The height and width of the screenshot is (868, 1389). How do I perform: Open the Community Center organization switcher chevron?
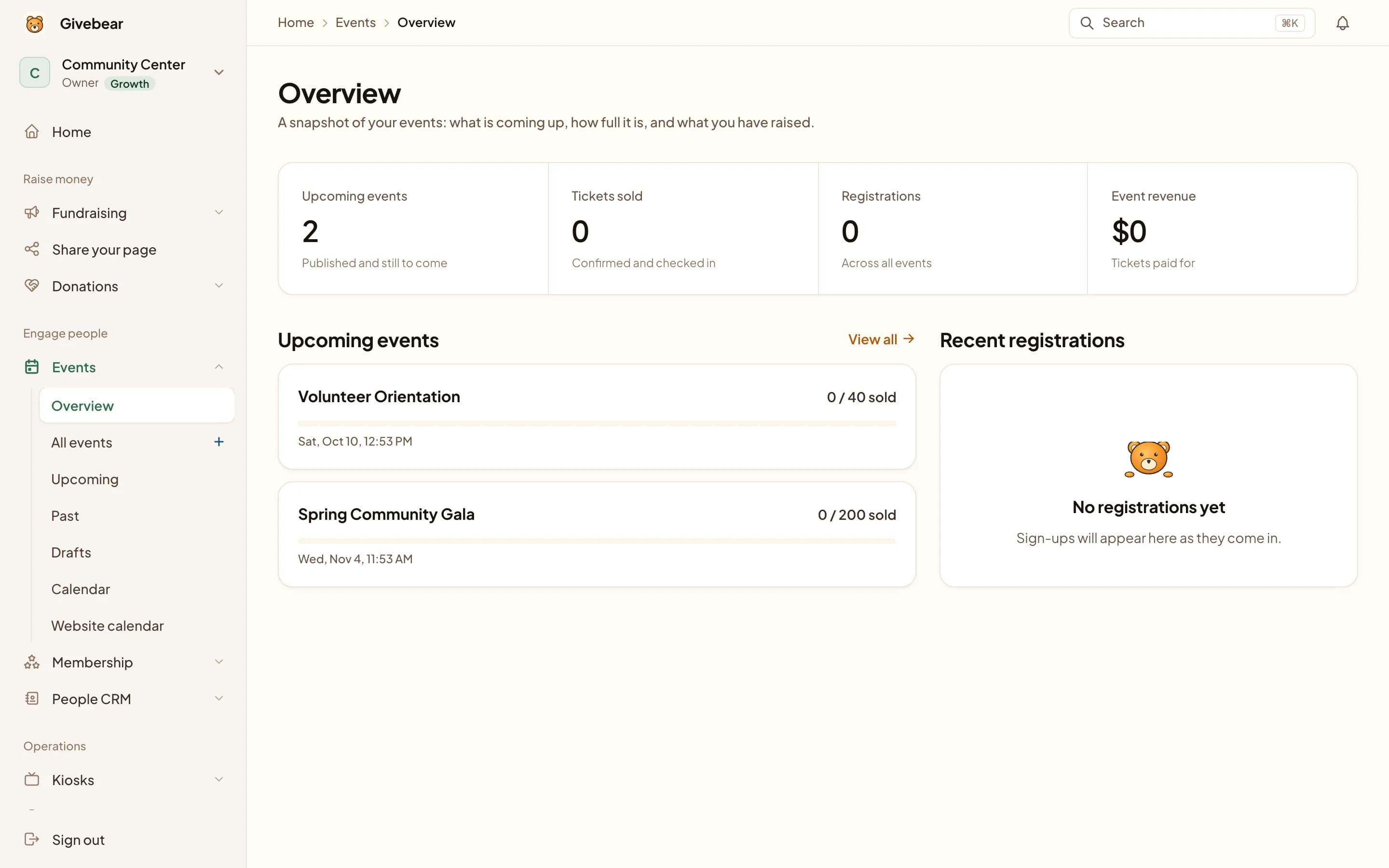(218, 72)
